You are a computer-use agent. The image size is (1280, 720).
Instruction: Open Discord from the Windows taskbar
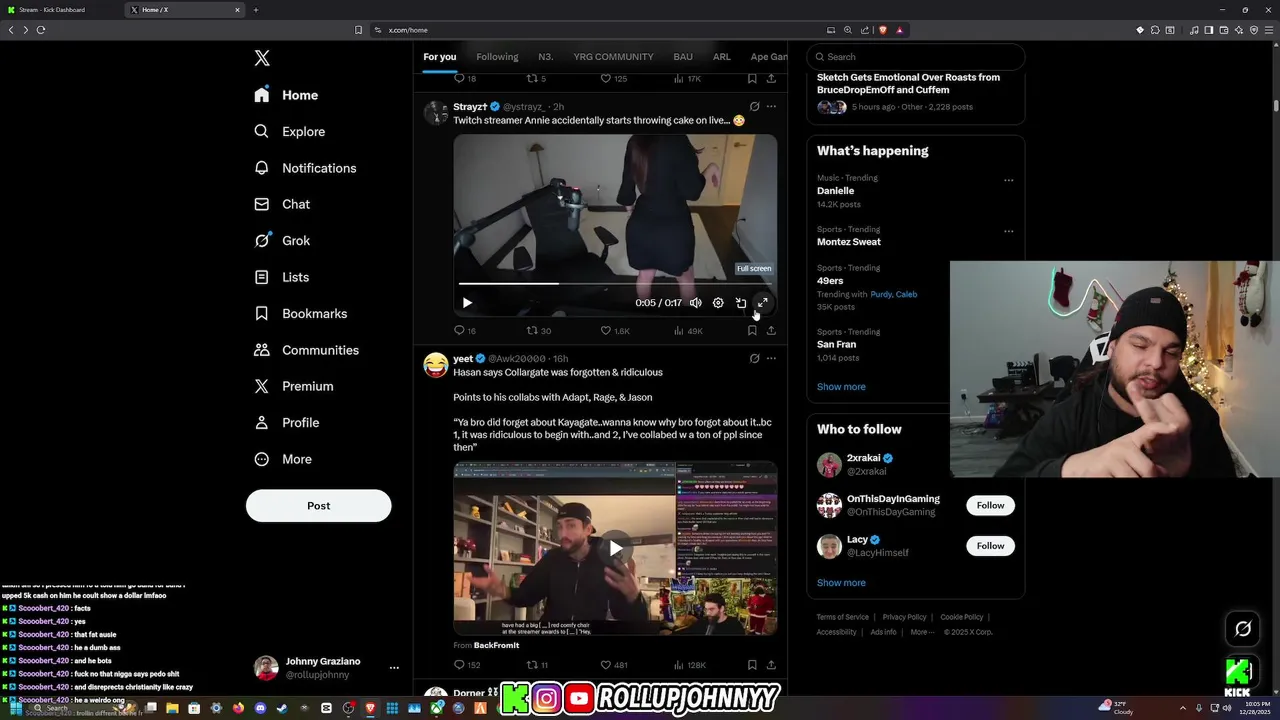(x=260, y=708)
